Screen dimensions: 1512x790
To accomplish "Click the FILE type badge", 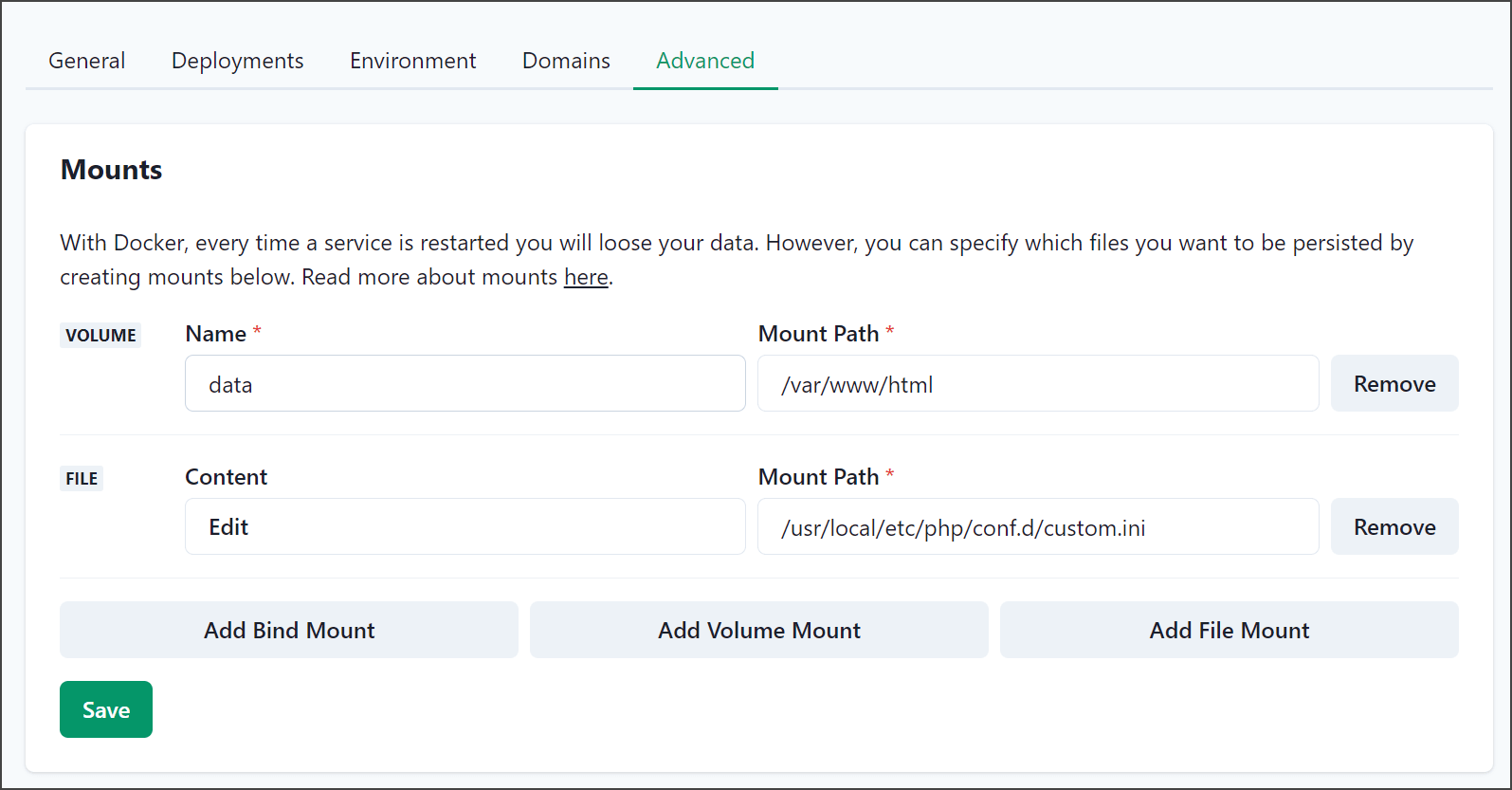I will [x=82, y=478].
